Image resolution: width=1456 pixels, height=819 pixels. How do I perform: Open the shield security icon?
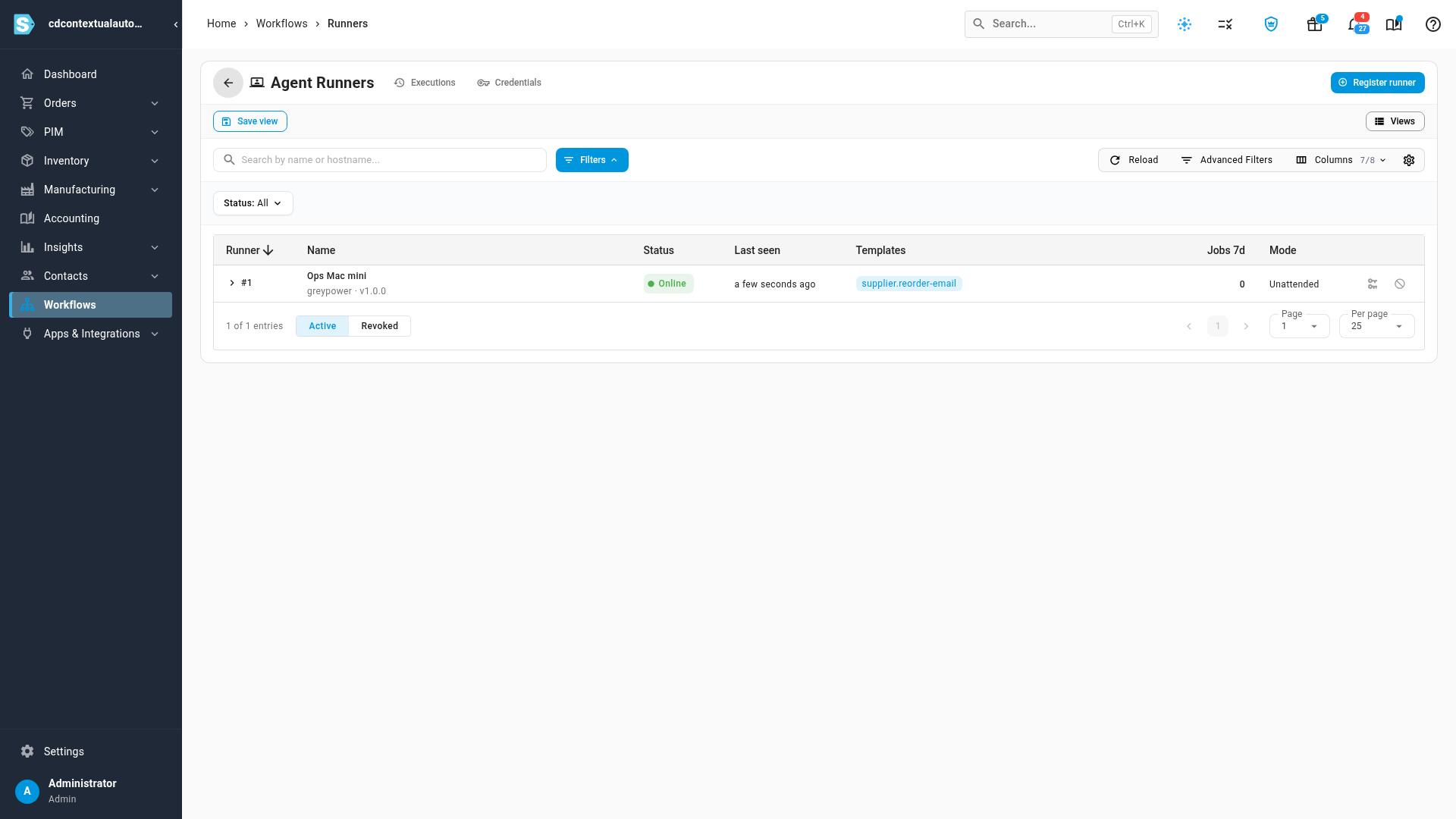coord(1272,24)
